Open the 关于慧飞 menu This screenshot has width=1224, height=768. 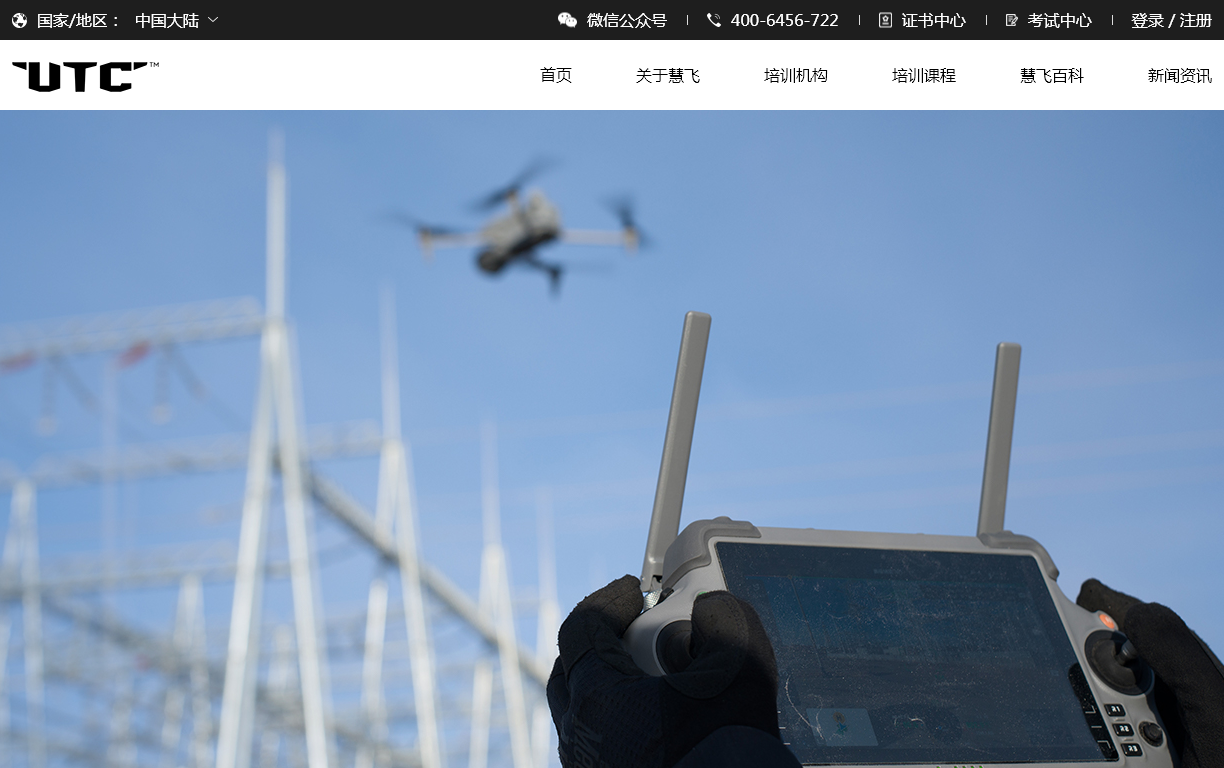(x=668, y=75)
